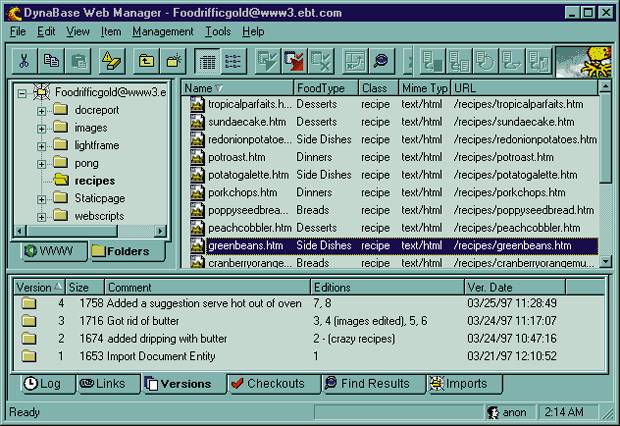The height and width of the screenshot is (426, 620).
Task: Click the Ver. Date column header
Action: tap(515, 287)
